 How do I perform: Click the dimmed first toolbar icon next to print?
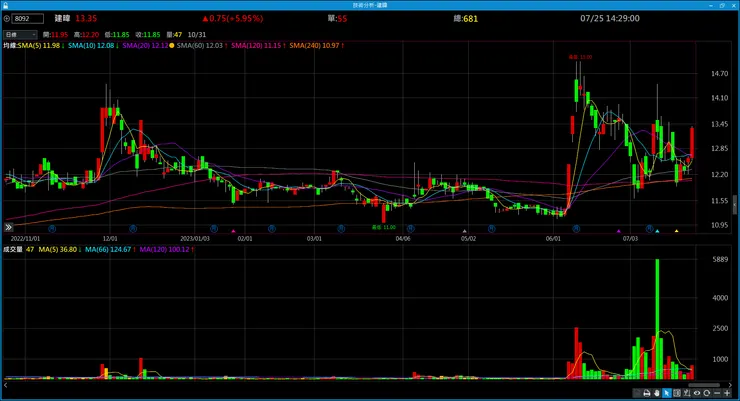tap(637, 393)
